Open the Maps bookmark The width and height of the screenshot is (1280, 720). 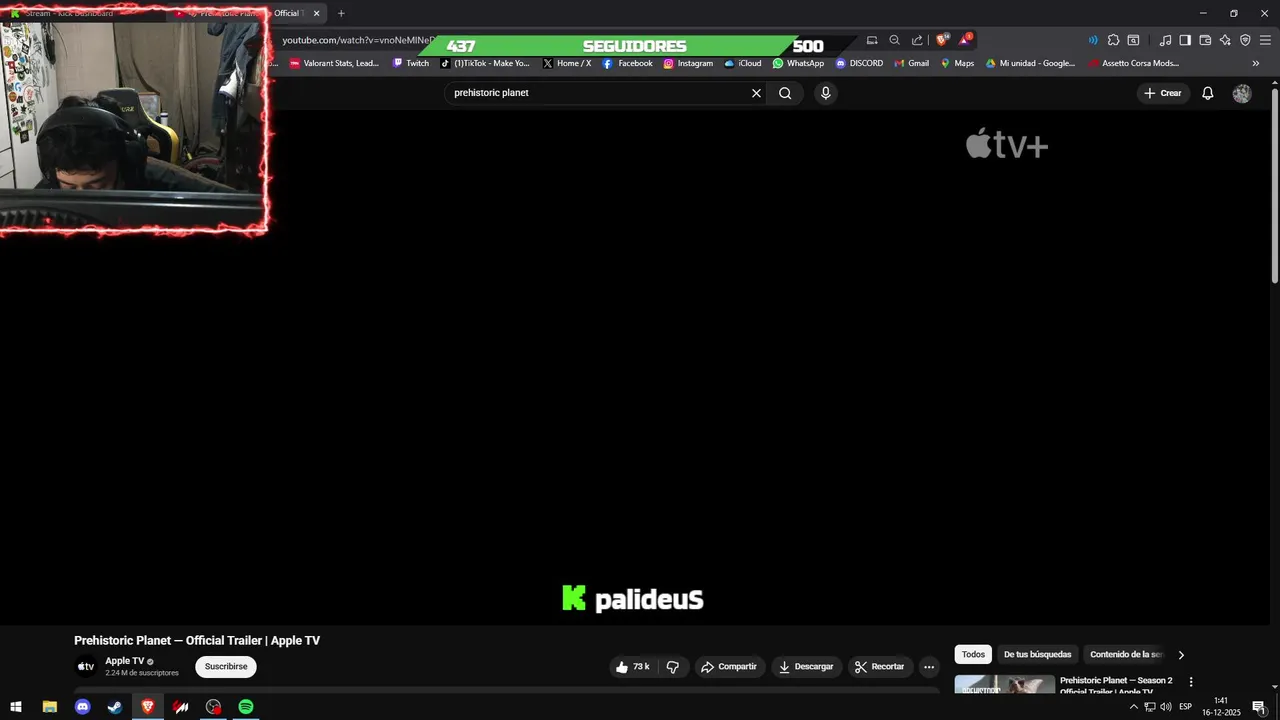(957, 63)
